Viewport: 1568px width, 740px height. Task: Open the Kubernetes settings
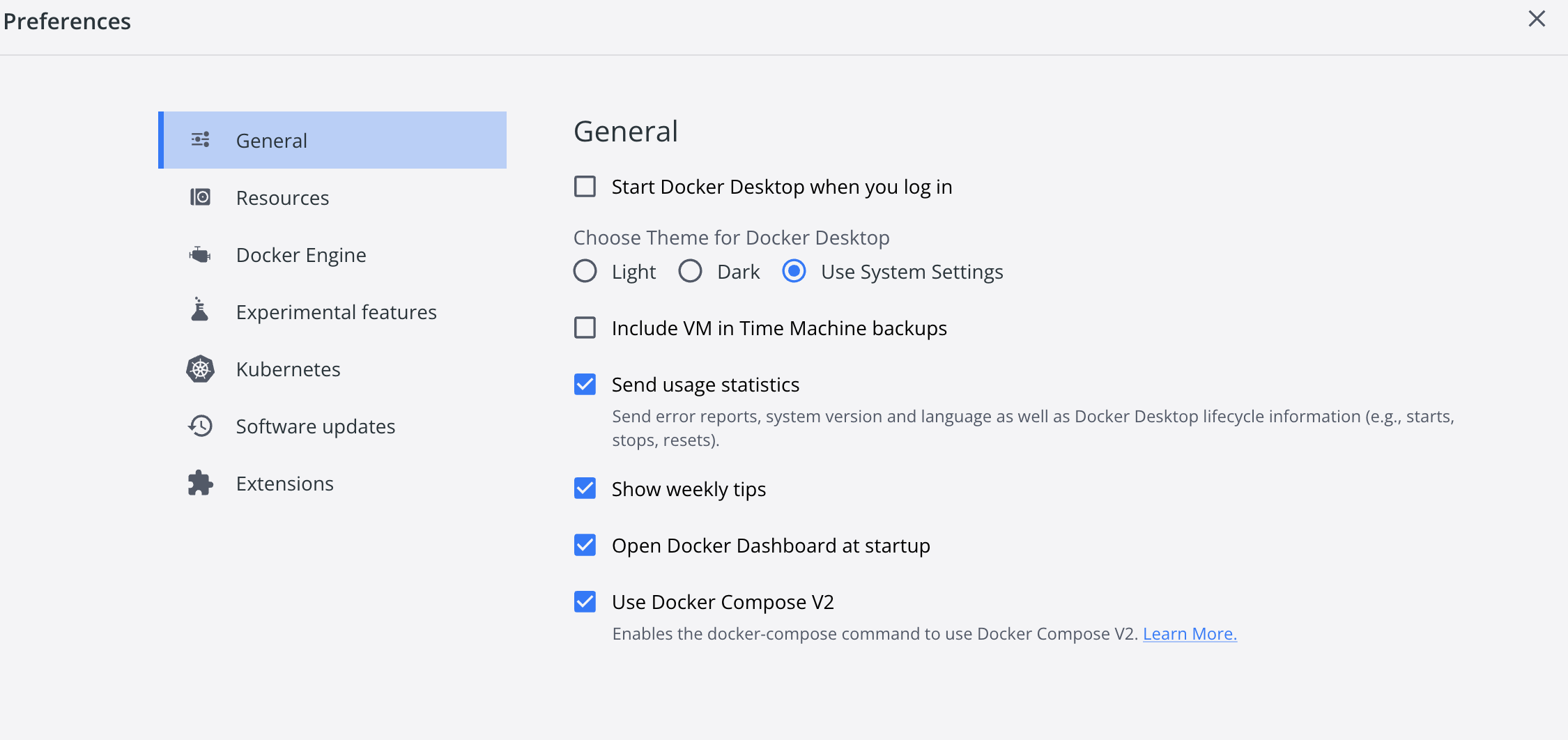(x=332, y=369)
